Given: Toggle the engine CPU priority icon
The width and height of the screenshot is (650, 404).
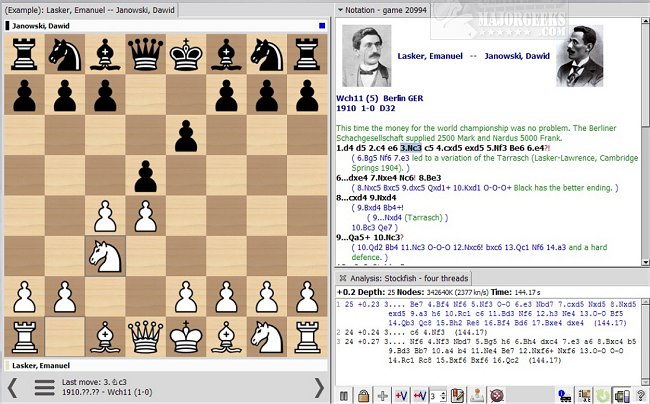Looking at the screenshot, I should click(x=622, y=396).
